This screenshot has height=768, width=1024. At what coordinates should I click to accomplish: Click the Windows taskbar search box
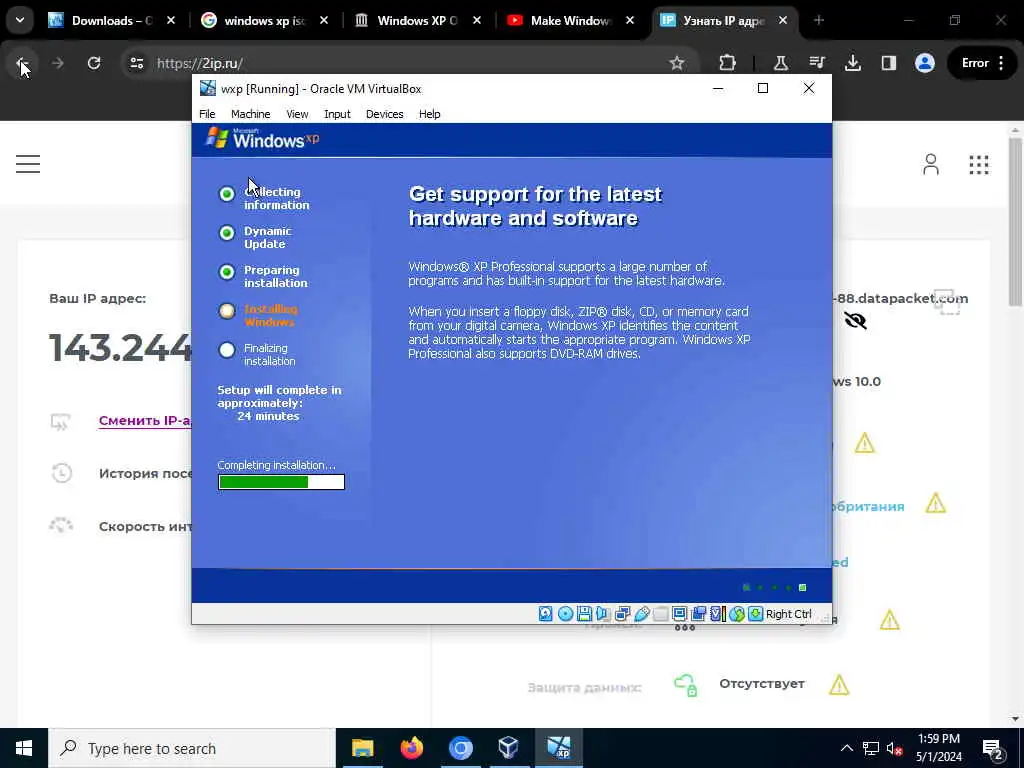(191, 748)
